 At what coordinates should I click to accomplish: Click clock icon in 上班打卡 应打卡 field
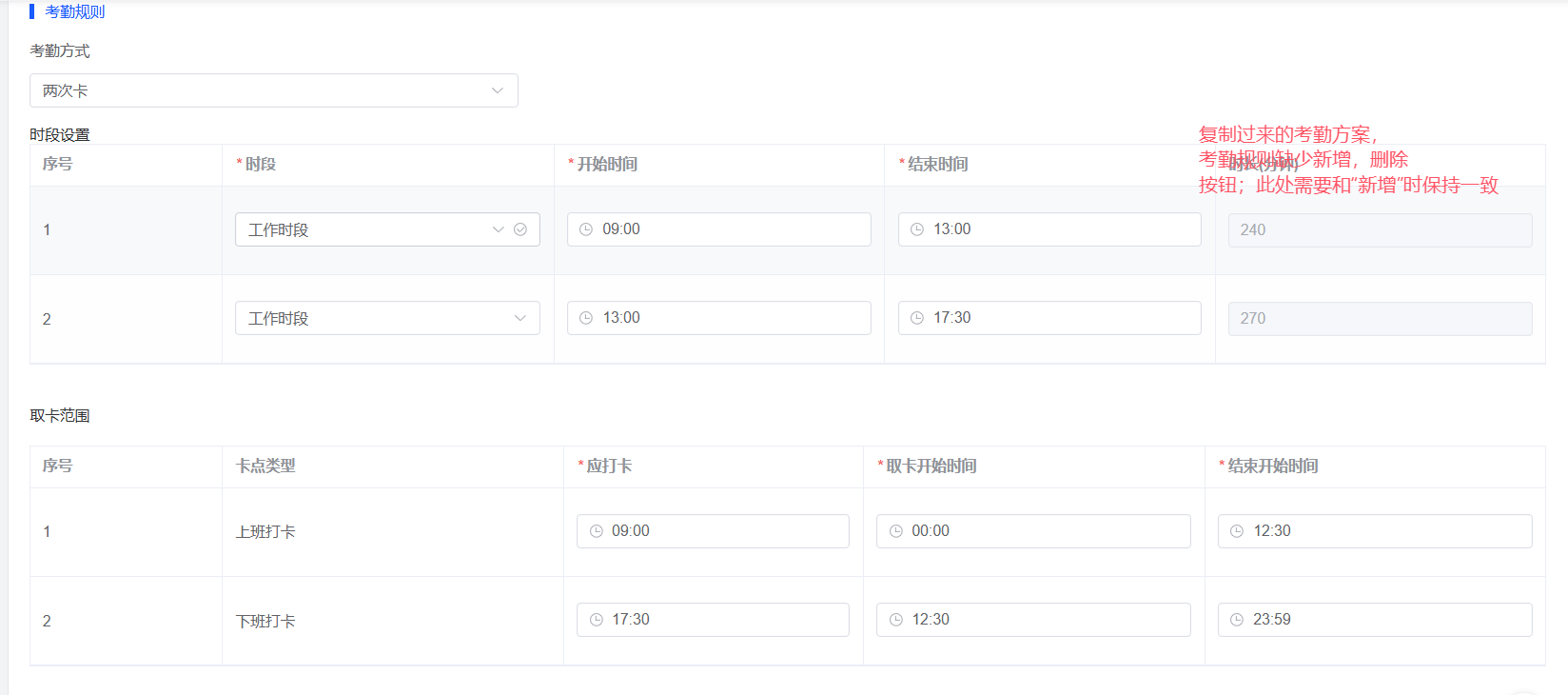click(x=597, y=531)
